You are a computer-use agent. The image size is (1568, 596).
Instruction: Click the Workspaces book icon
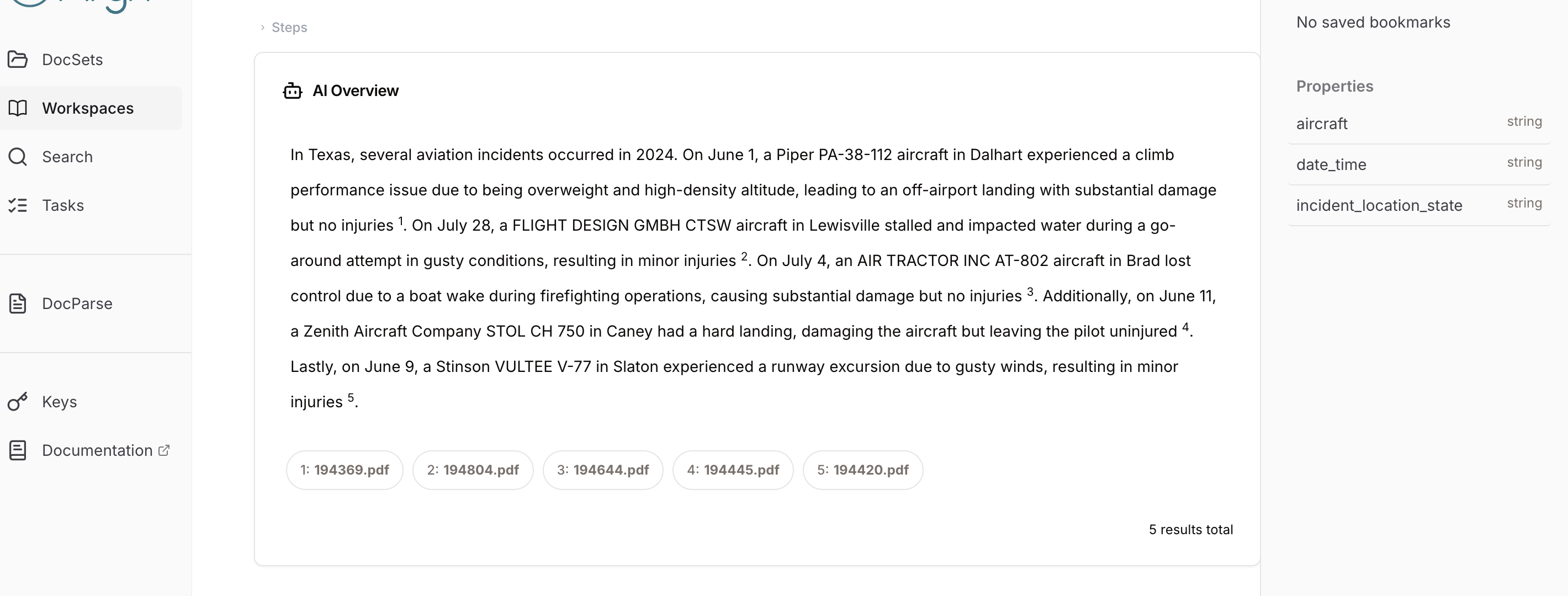18,108
